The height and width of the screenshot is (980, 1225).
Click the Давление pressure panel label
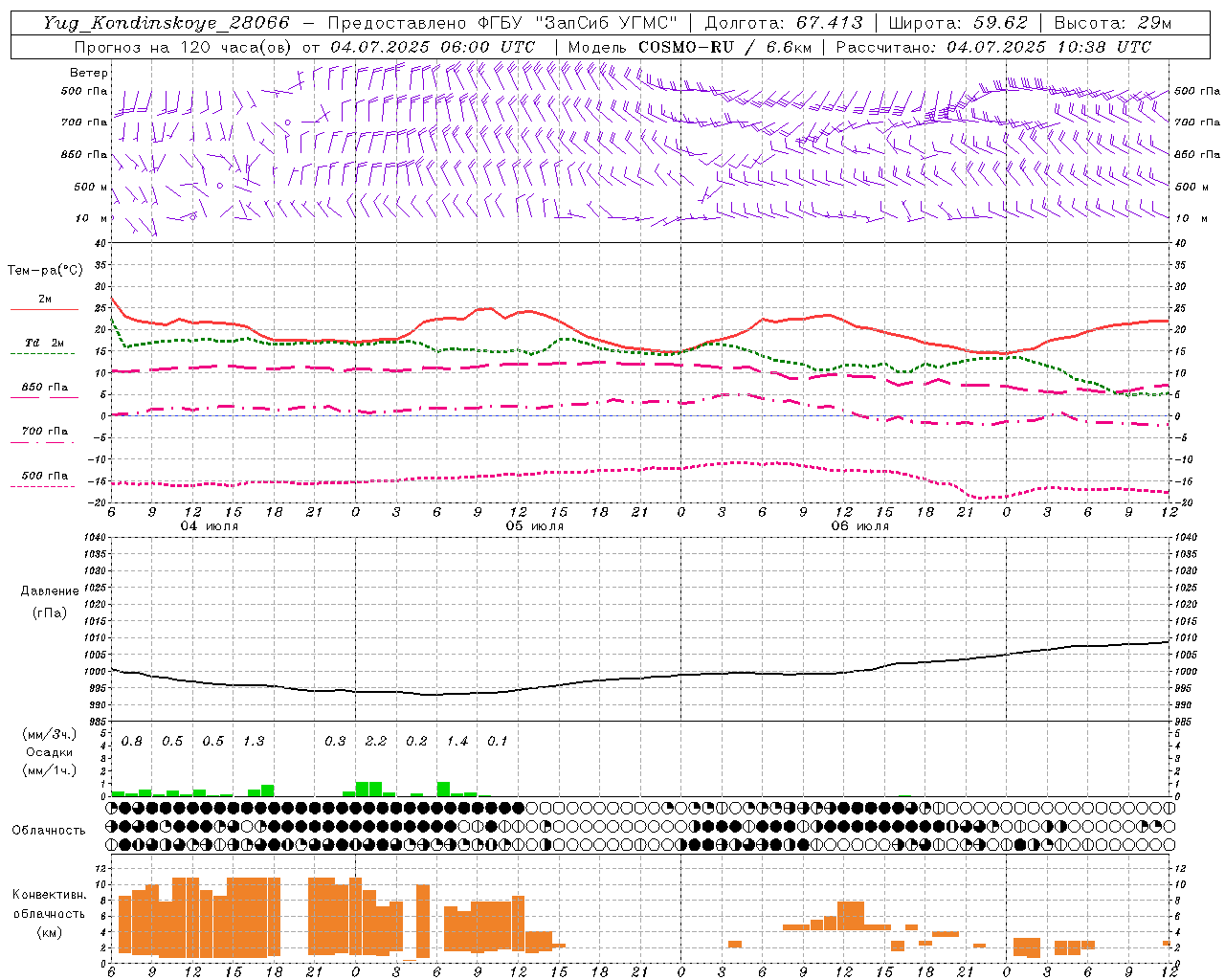(50, 591)
